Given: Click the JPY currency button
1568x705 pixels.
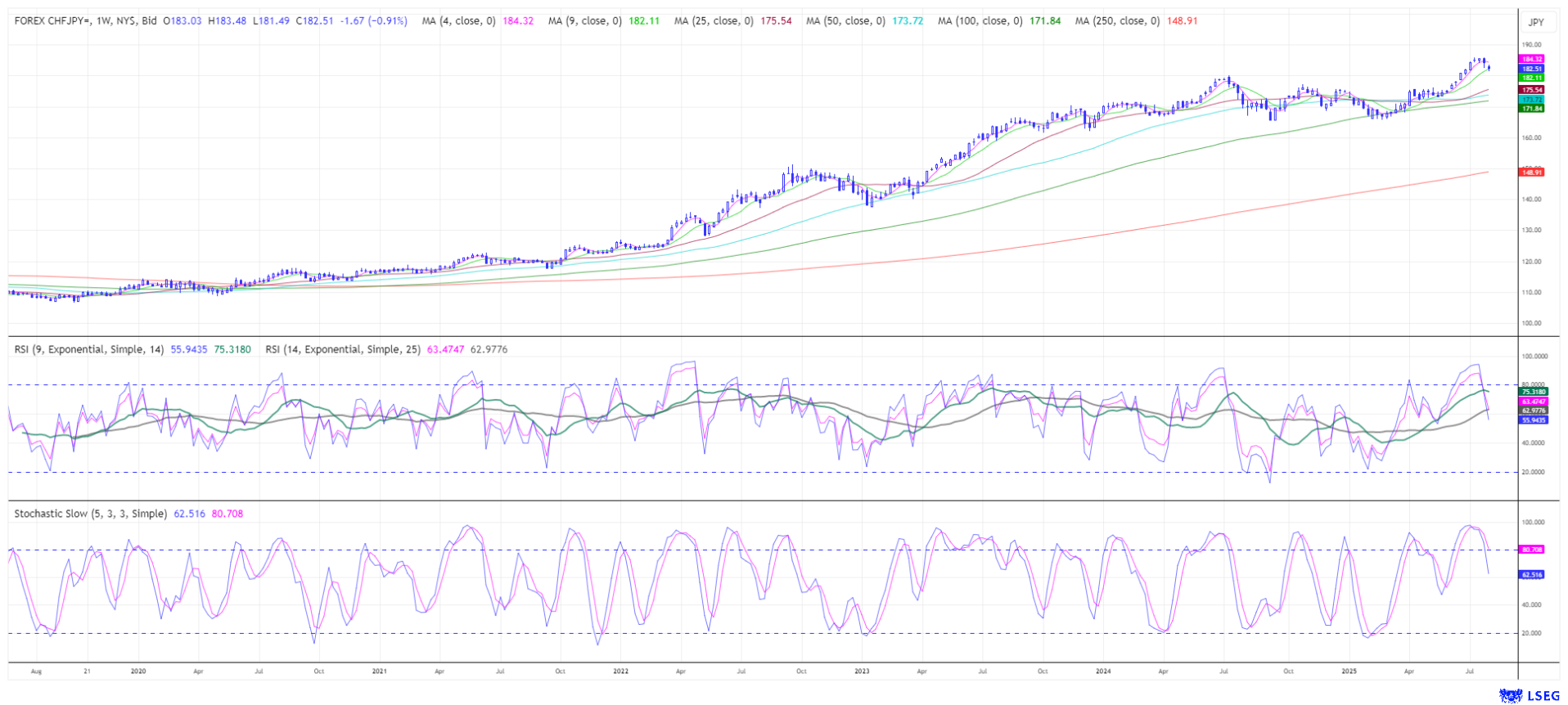Looking at the screenshot, I should point(1534,22).
